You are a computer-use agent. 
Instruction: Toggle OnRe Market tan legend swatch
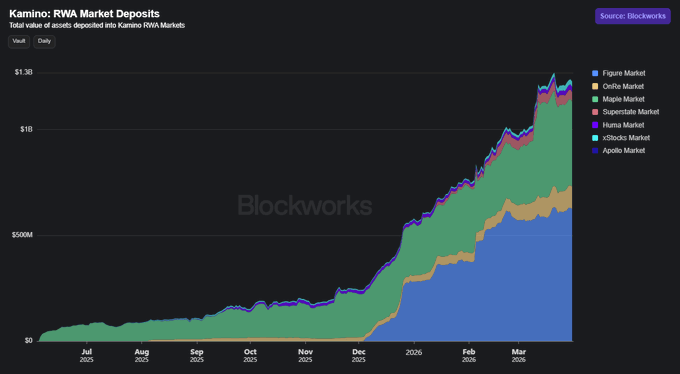(x=595, y=86)
